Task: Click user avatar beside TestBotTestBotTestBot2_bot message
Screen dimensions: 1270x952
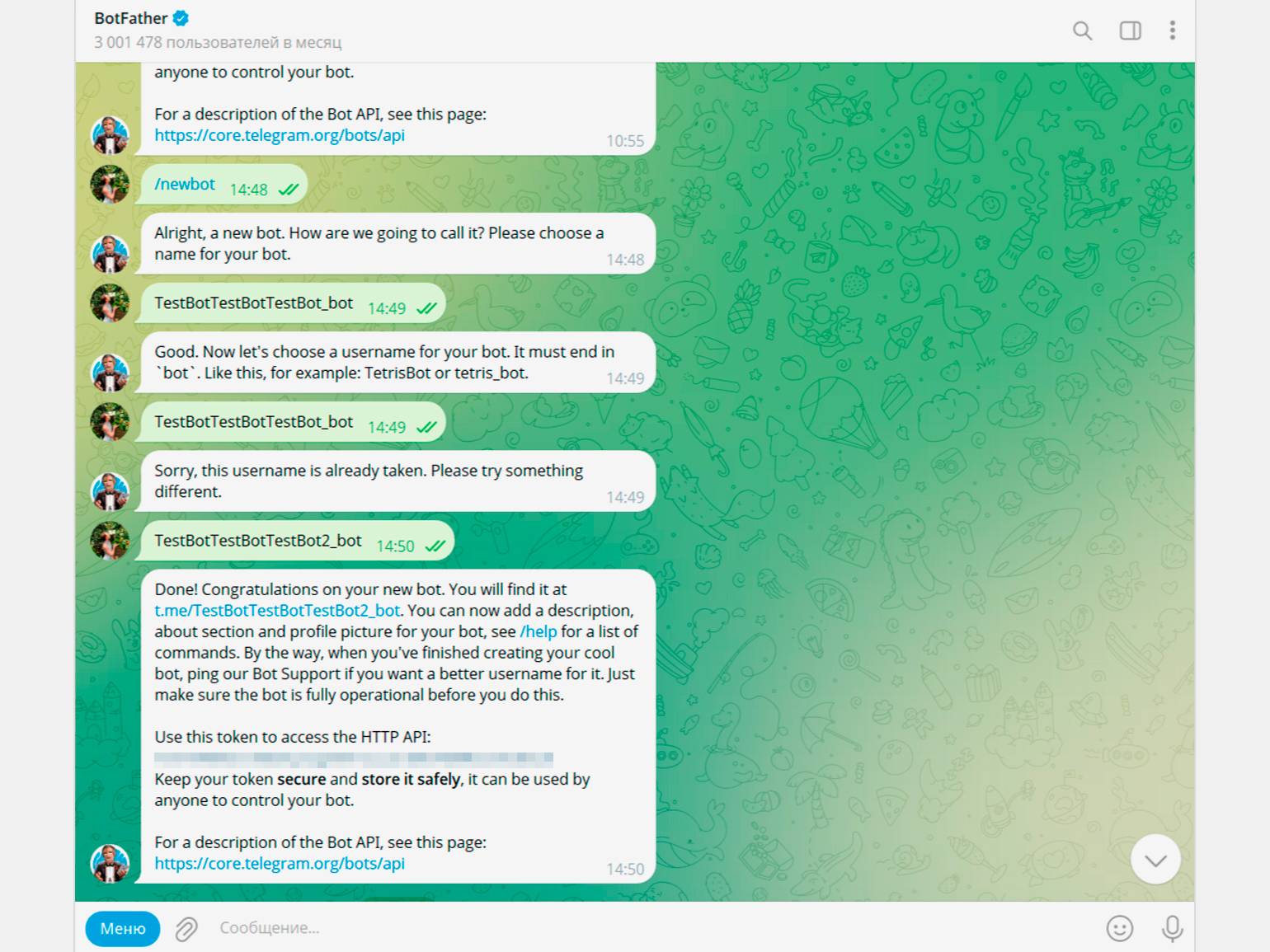Action: coord(110,541)
